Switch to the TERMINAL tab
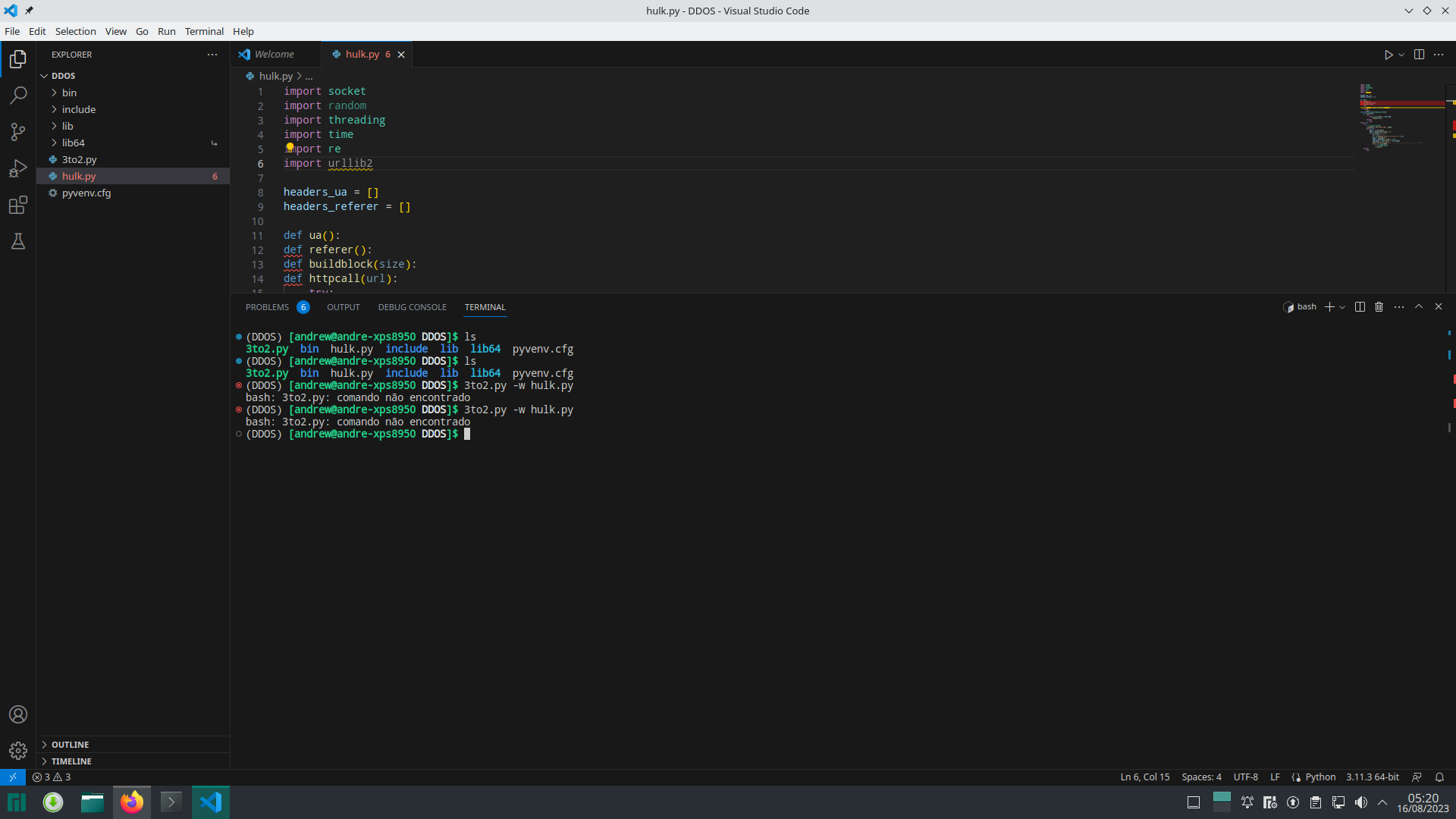 (x=485, y=307)
